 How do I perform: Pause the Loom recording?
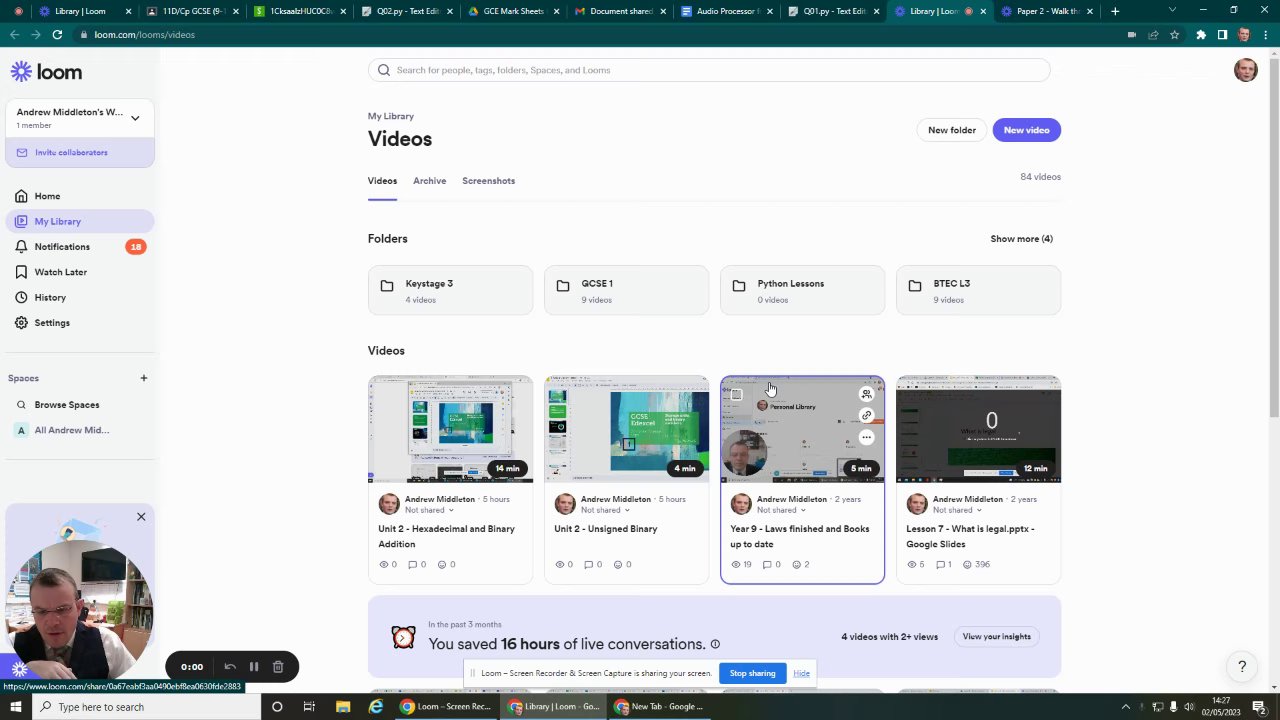[254, 667]
